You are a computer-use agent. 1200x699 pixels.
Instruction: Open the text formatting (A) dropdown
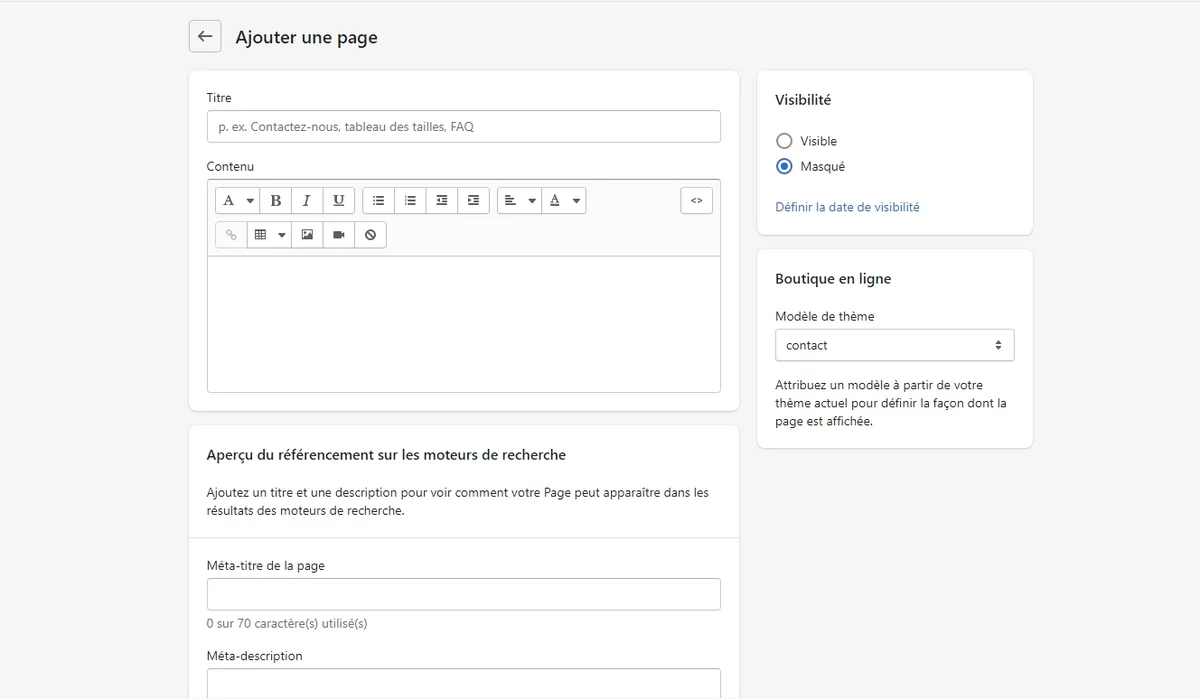[x=237, y=200]
